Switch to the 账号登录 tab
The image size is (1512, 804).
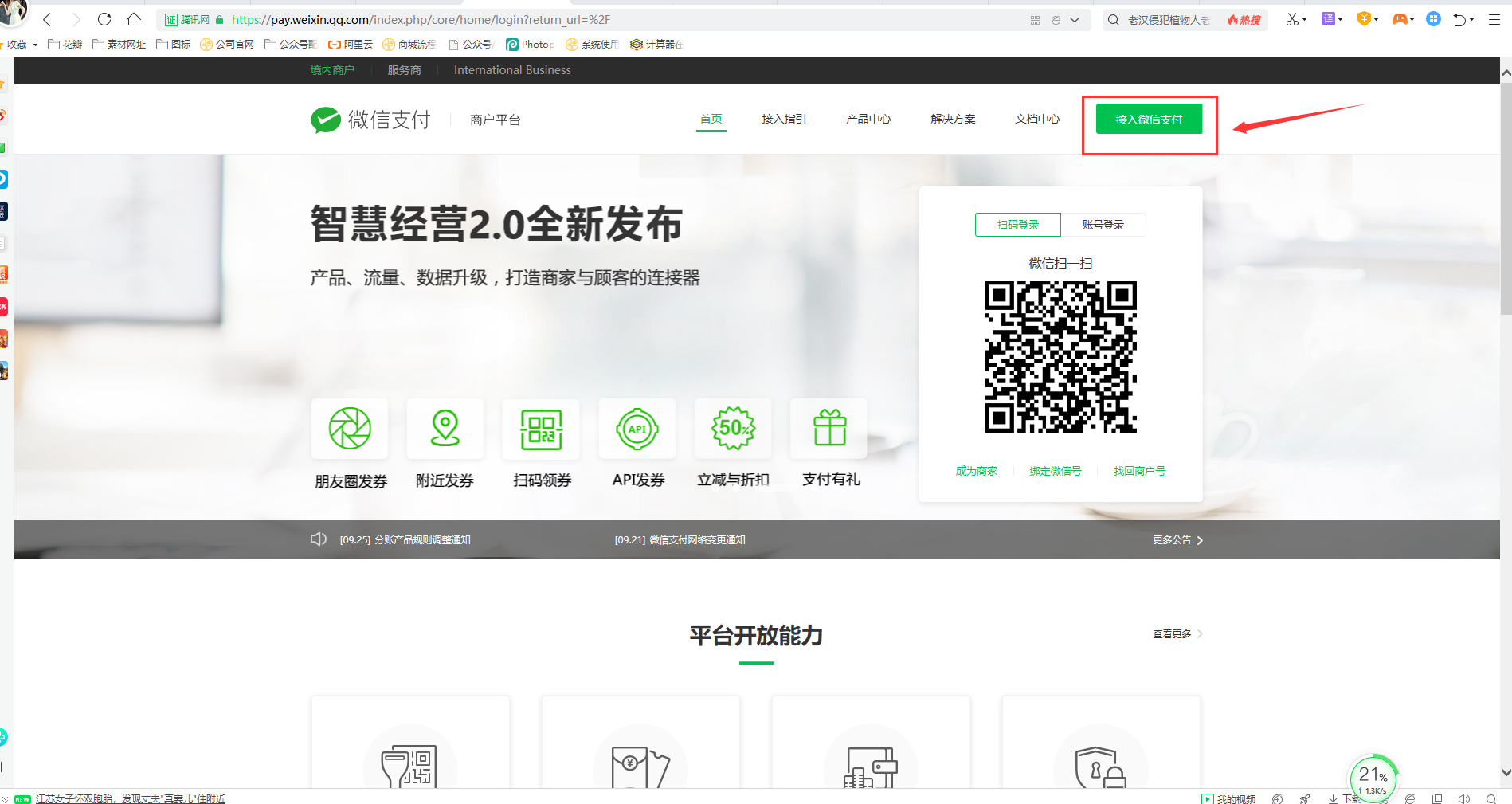tap(1103, 225)
